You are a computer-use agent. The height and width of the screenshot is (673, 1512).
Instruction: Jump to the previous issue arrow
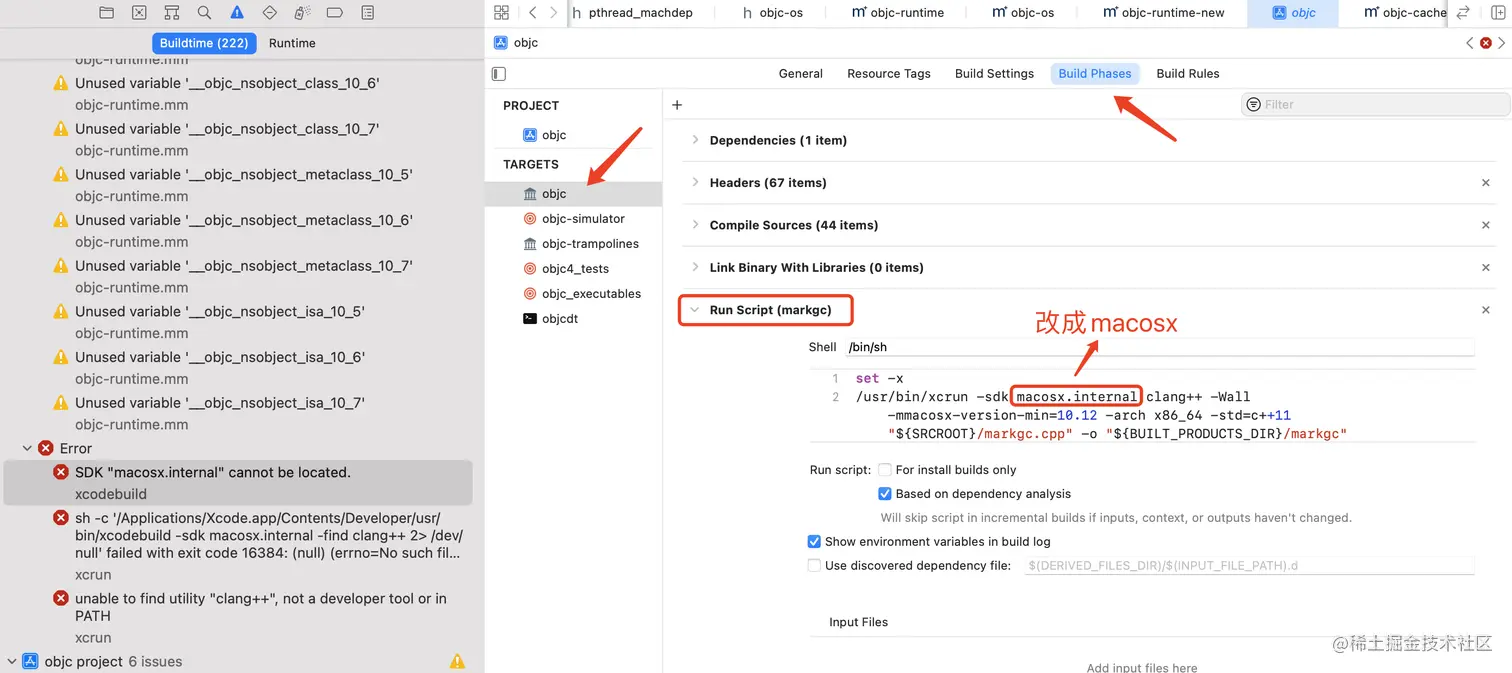pyautogui.click(x=1469, y=43)
